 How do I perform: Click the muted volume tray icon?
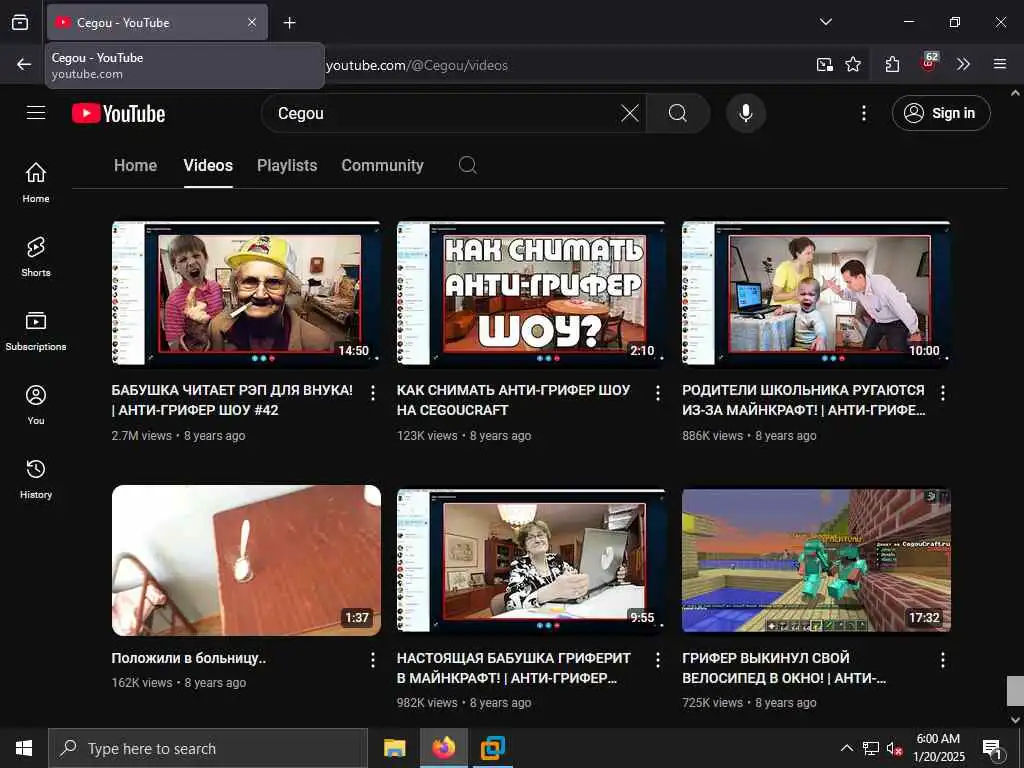pyautogui.click(x=894, y=748)
